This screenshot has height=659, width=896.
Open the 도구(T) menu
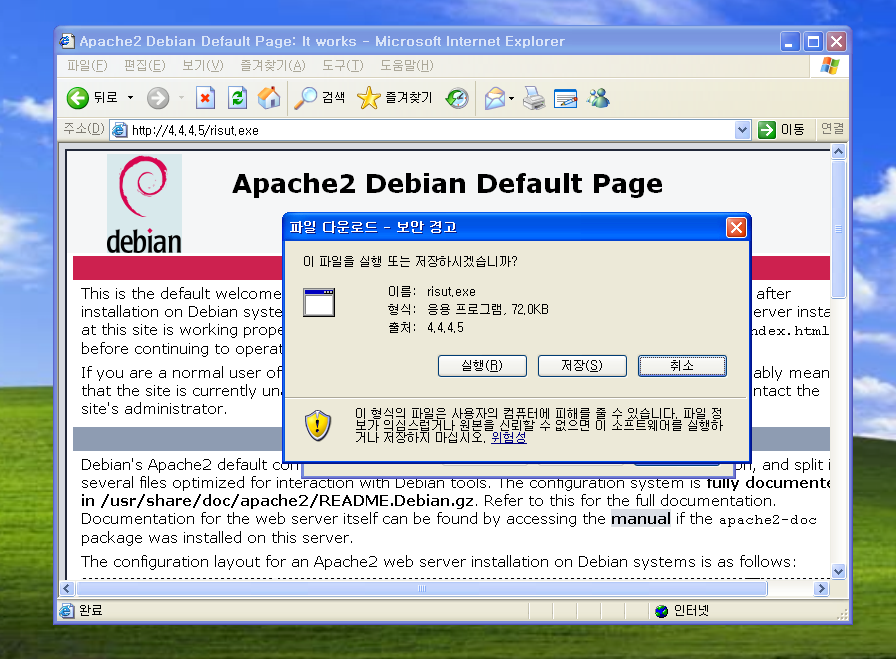(x=342, y=66)
